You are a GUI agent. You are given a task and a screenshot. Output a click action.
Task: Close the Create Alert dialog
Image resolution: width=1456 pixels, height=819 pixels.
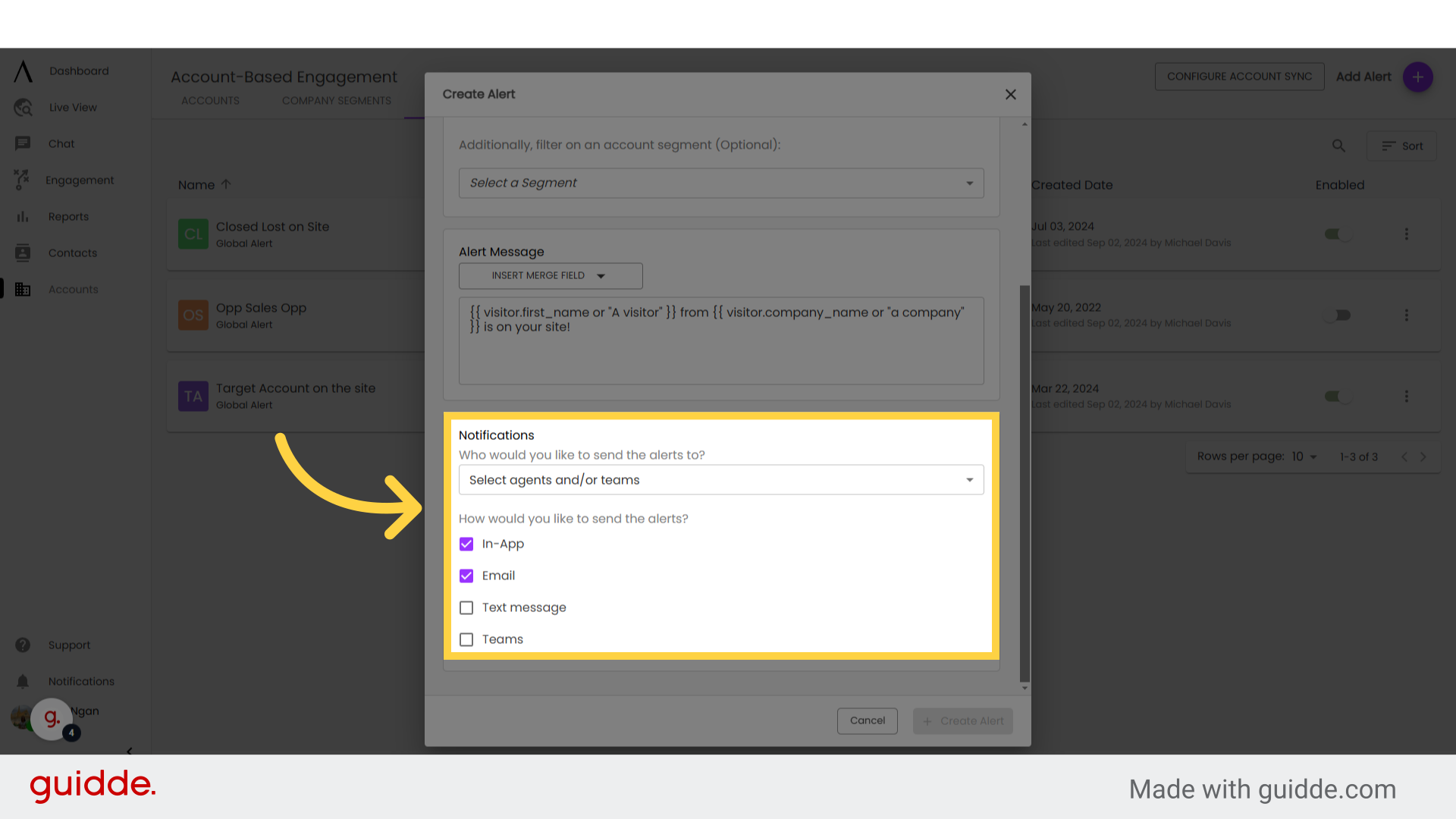1010,94
